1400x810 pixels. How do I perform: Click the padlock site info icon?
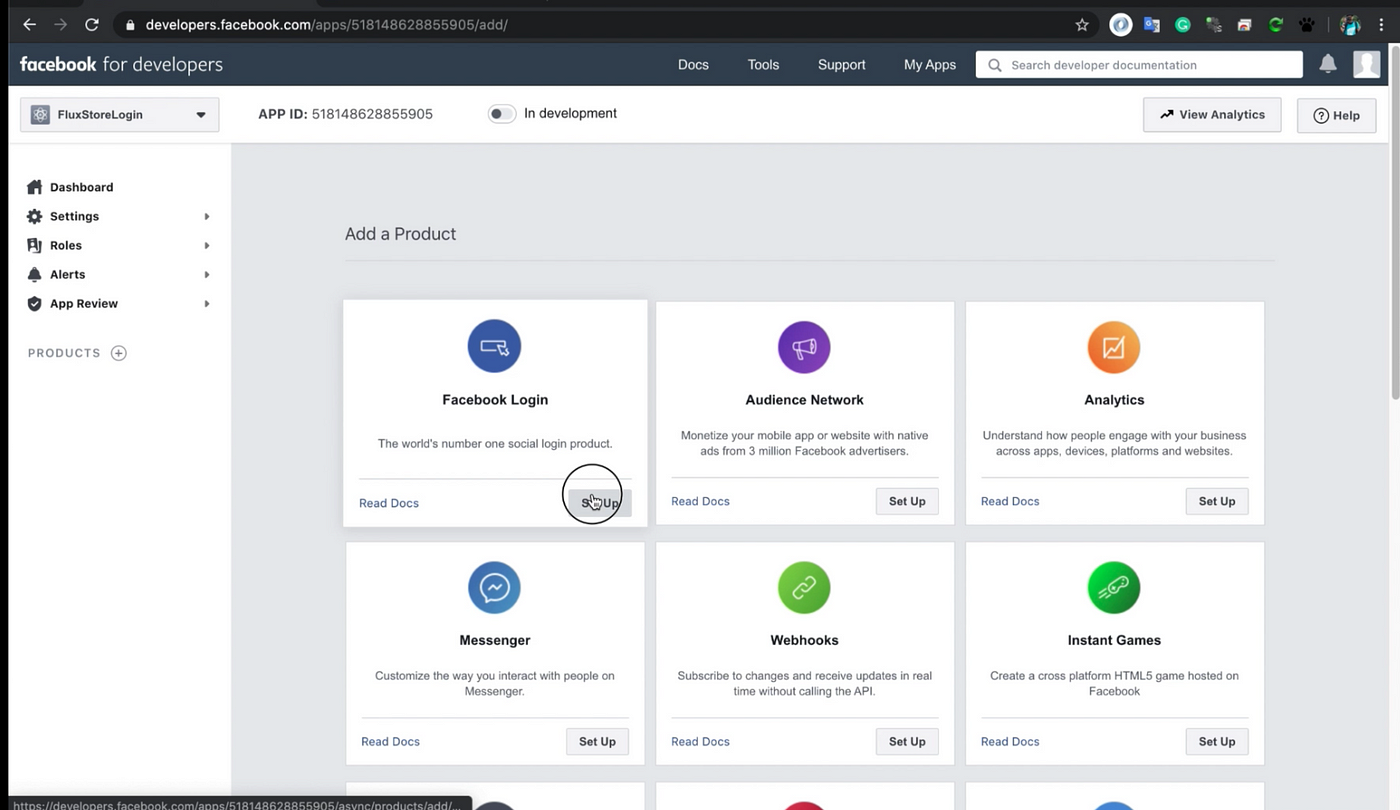click(x=130, y=25)
